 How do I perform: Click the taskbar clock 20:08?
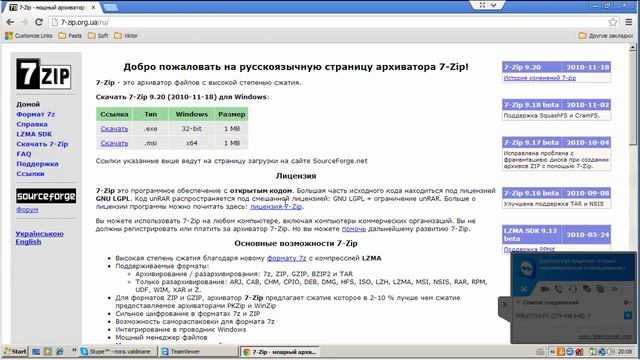[625, 351]
